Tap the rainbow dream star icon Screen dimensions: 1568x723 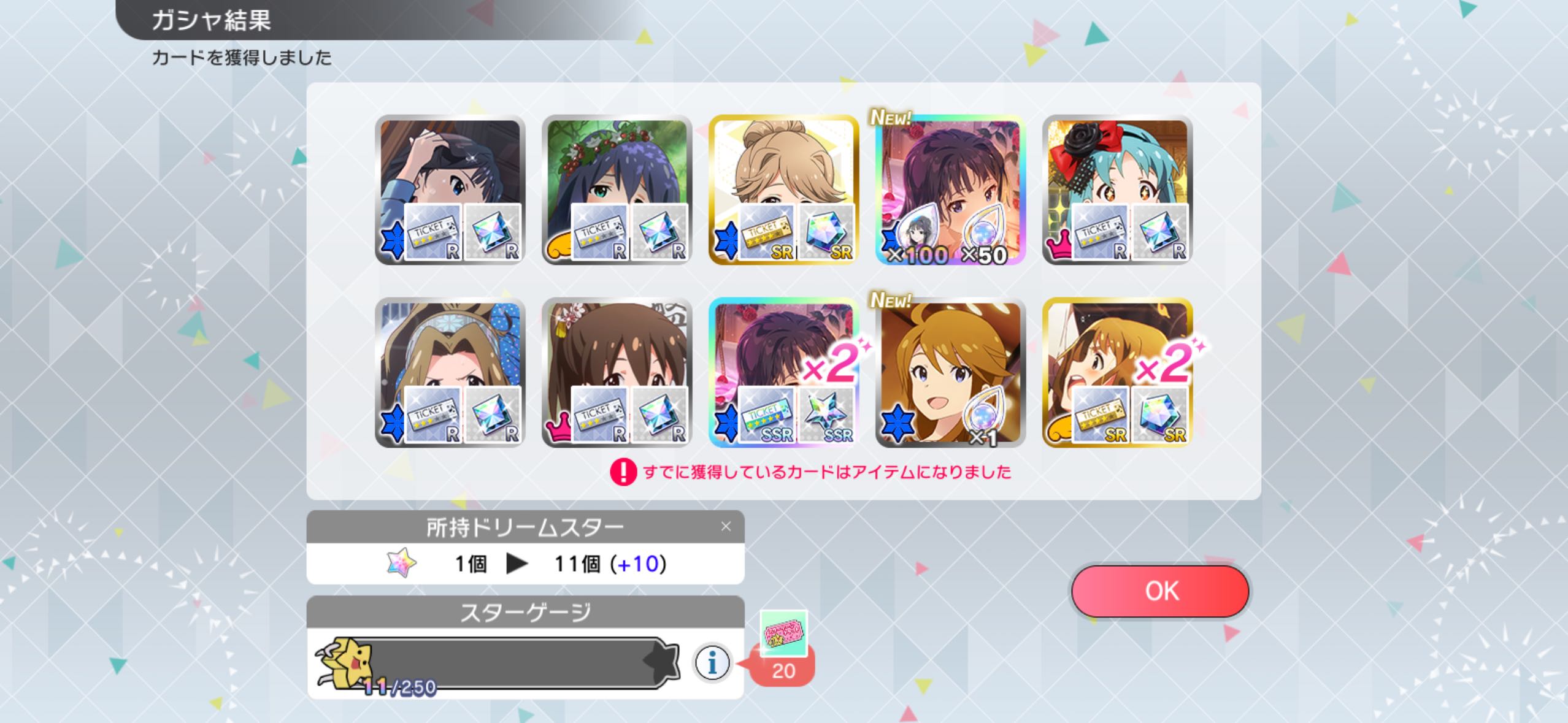pos(402,563)
